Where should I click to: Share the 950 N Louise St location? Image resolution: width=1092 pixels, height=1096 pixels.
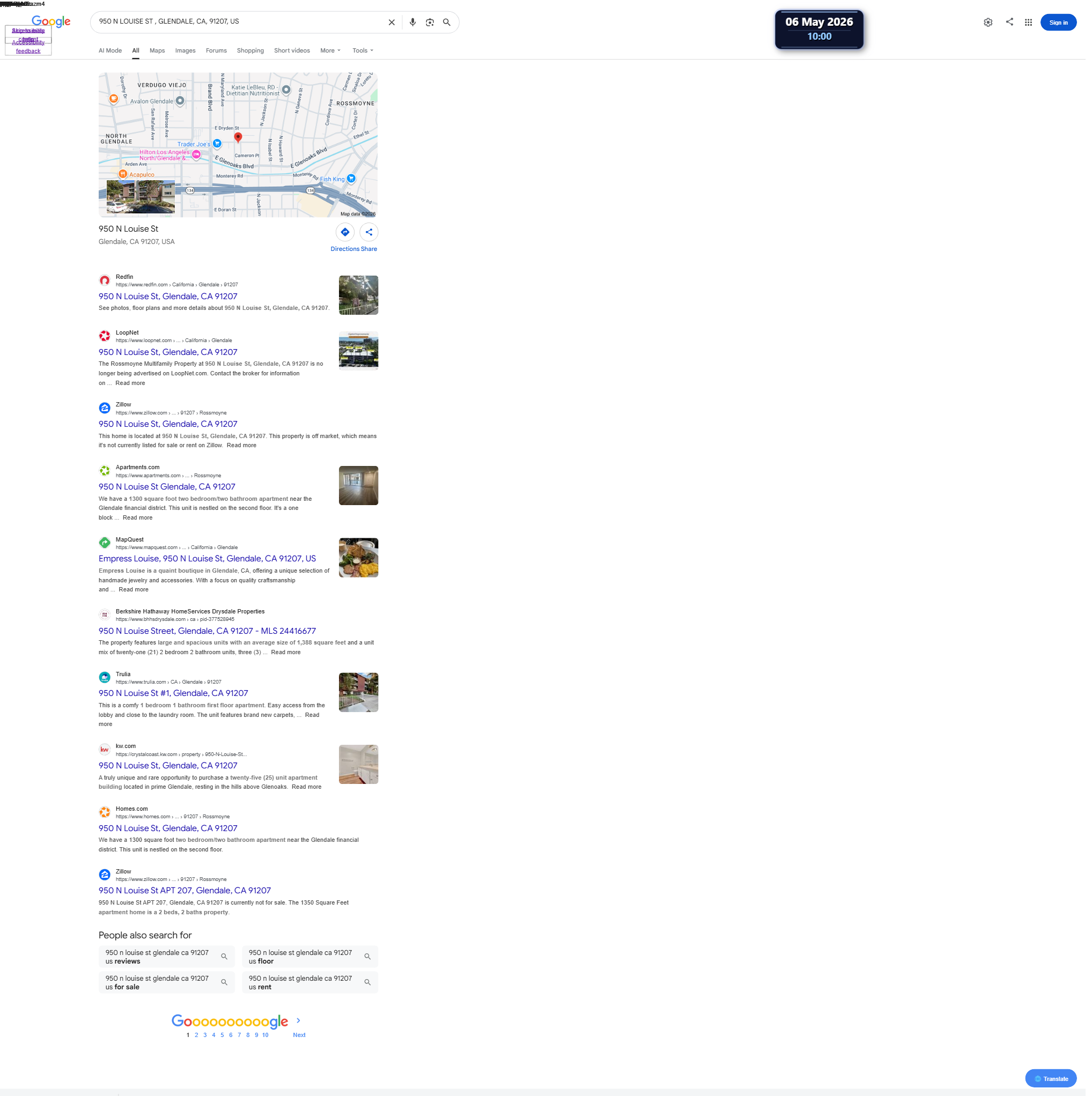click(x=369, y=232)
